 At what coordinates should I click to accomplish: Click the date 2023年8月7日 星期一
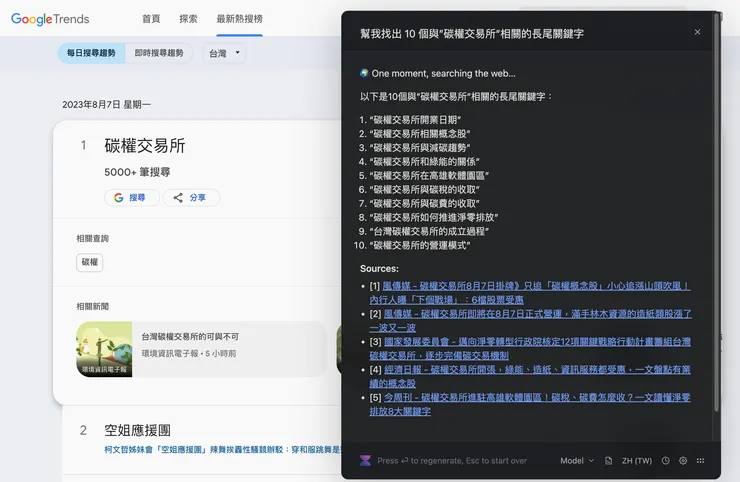(x=107, y=105)
